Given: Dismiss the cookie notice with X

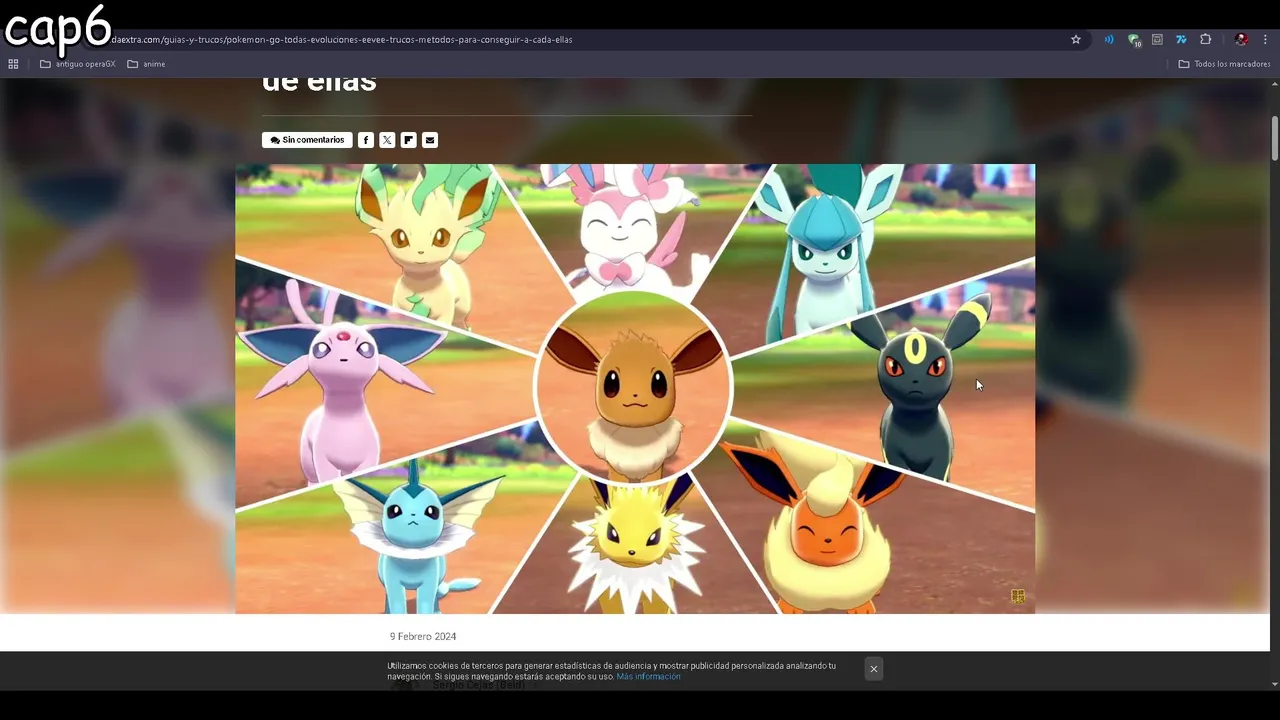Looking at the screenshot, I should pyautogui.click(x=874, y=669).
